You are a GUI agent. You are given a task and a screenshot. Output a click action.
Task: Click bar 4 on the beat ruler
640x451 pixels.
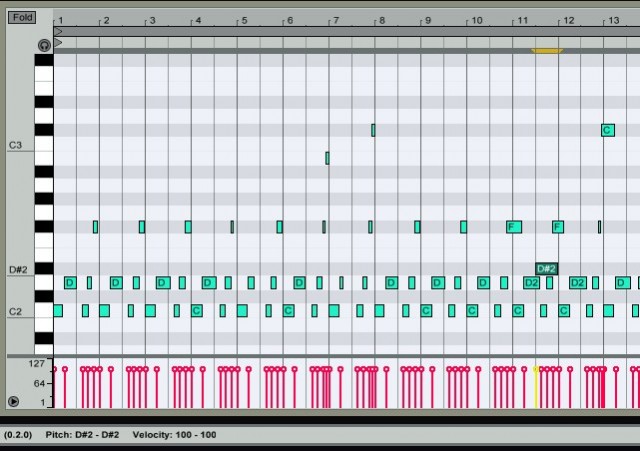pyautogui.click(x=197, y=20)
